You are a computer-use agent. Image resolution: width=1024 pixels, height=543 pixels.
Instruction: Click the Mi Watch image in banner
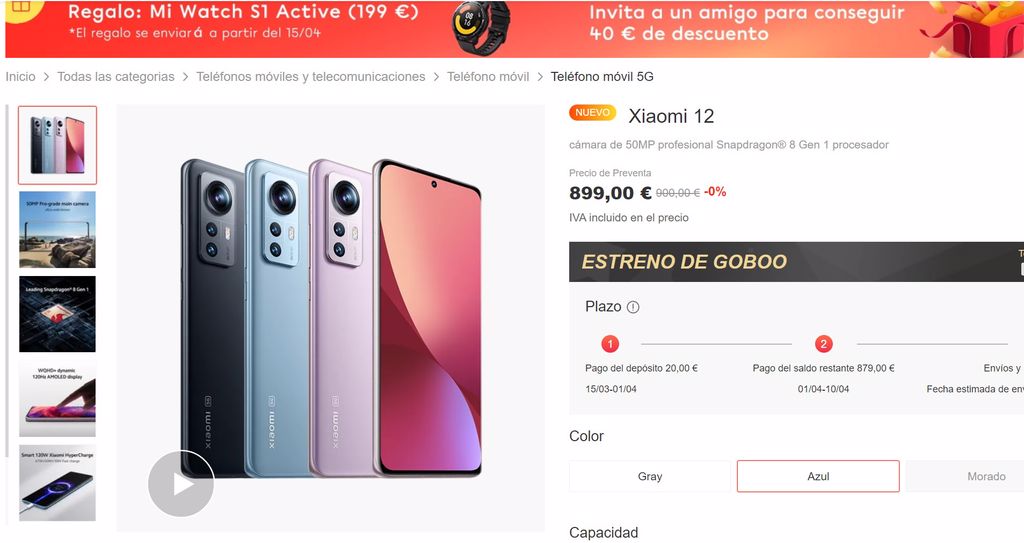tap(481, 26)
